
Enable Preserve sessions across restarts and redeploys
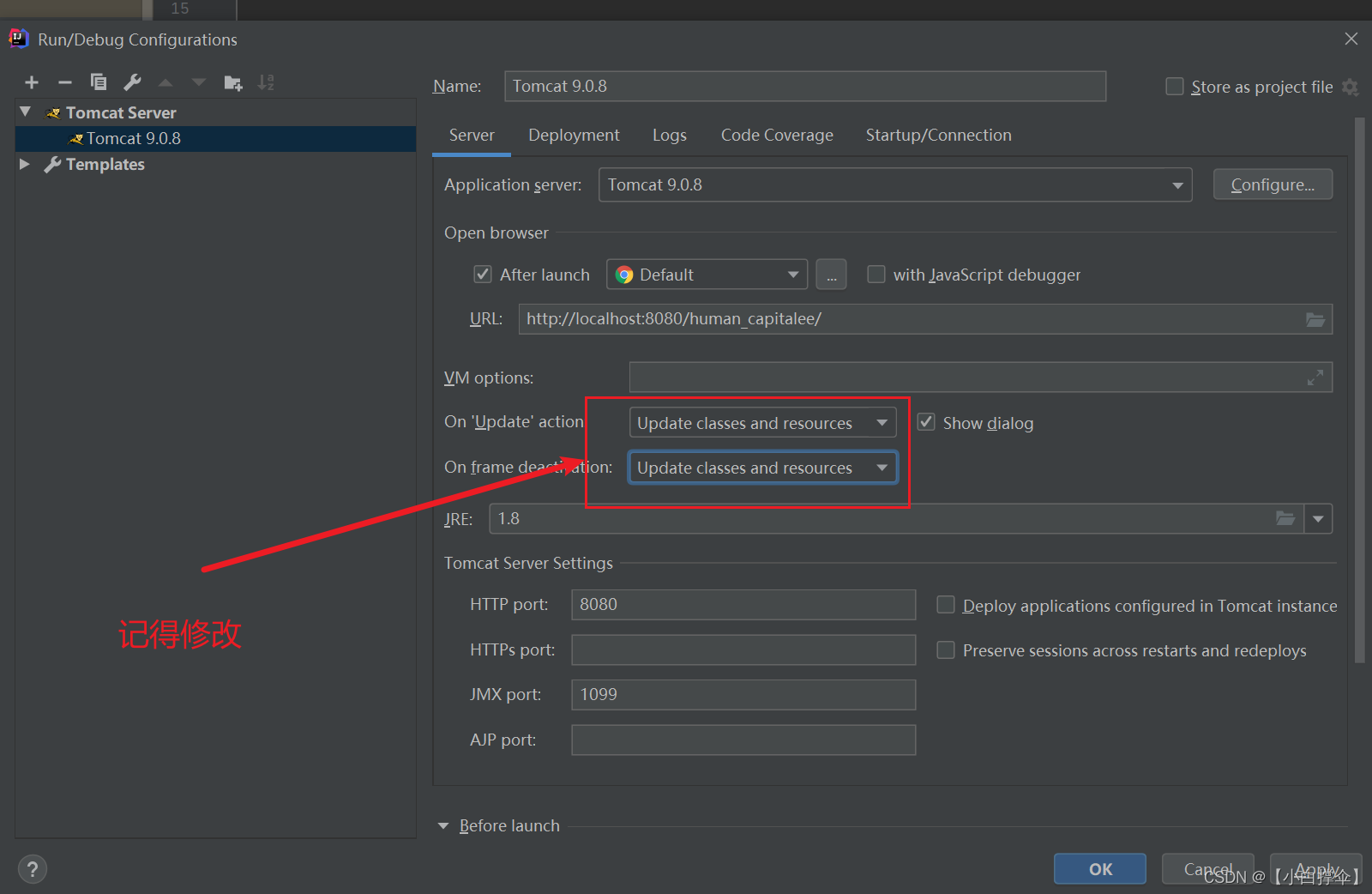point(946,650)
